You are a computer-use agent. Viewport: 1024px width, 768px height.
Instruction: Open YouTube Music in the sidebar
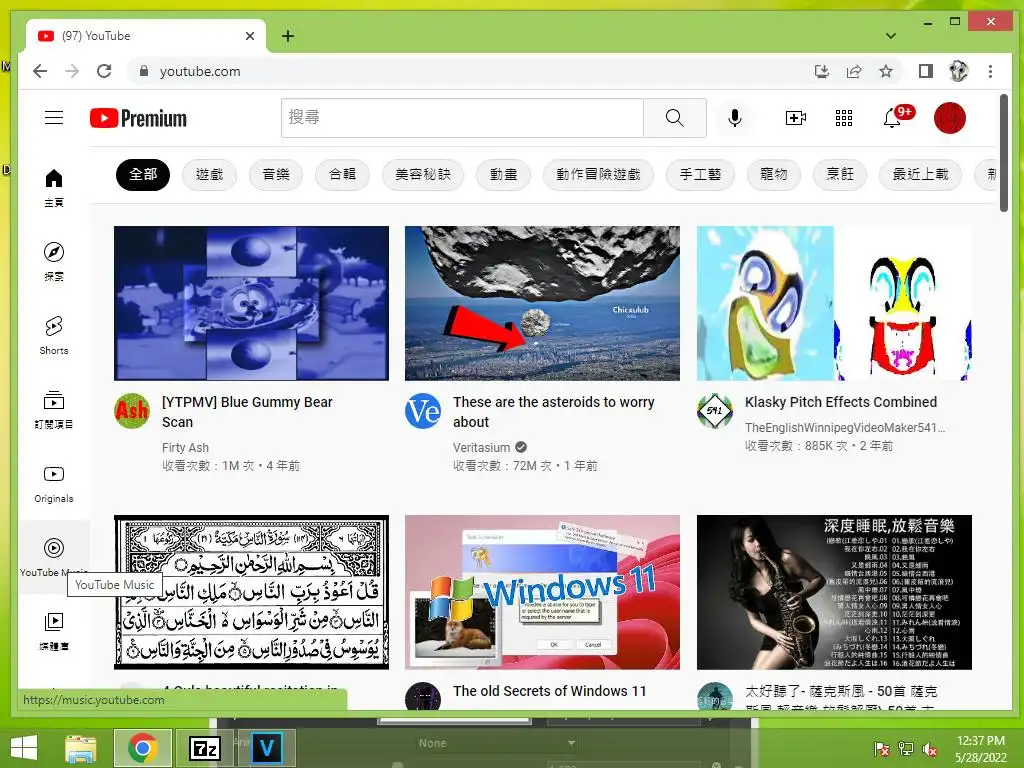[54, 557]
